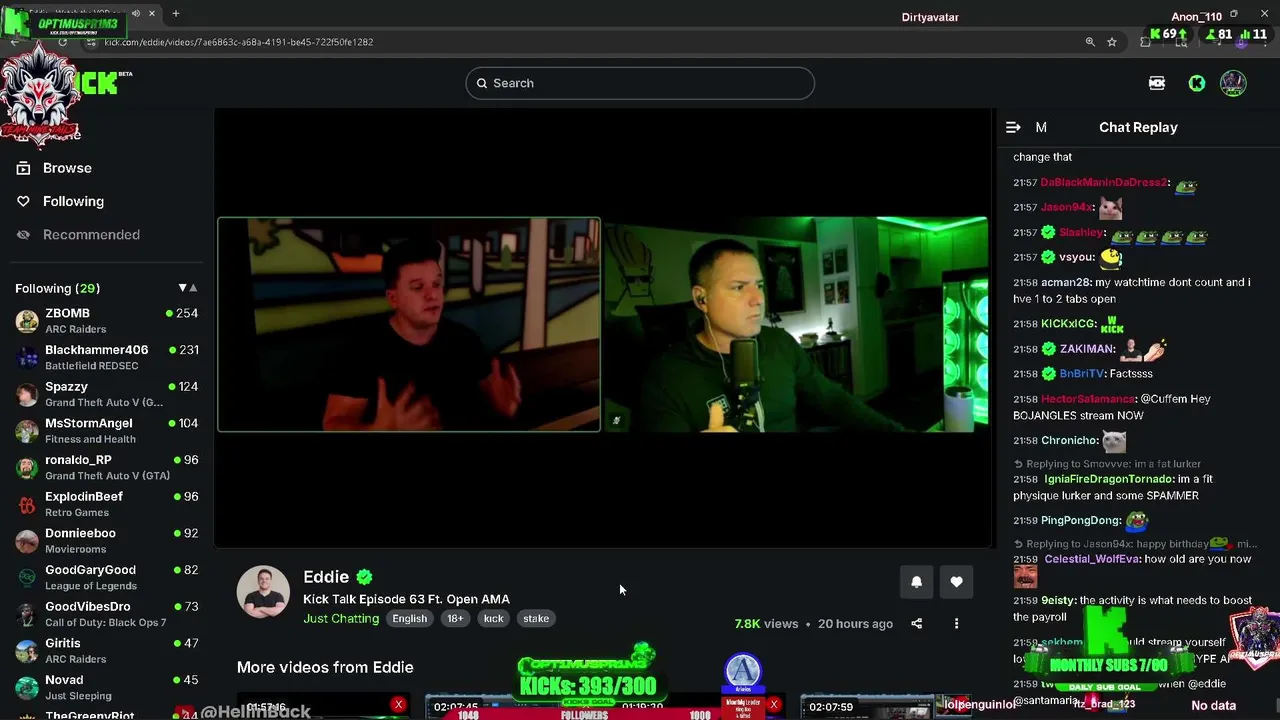Click the green Kick coin icon in header
This screenshot has width=1280, height=720.
pyautogui.click(x=1196, y=83)
